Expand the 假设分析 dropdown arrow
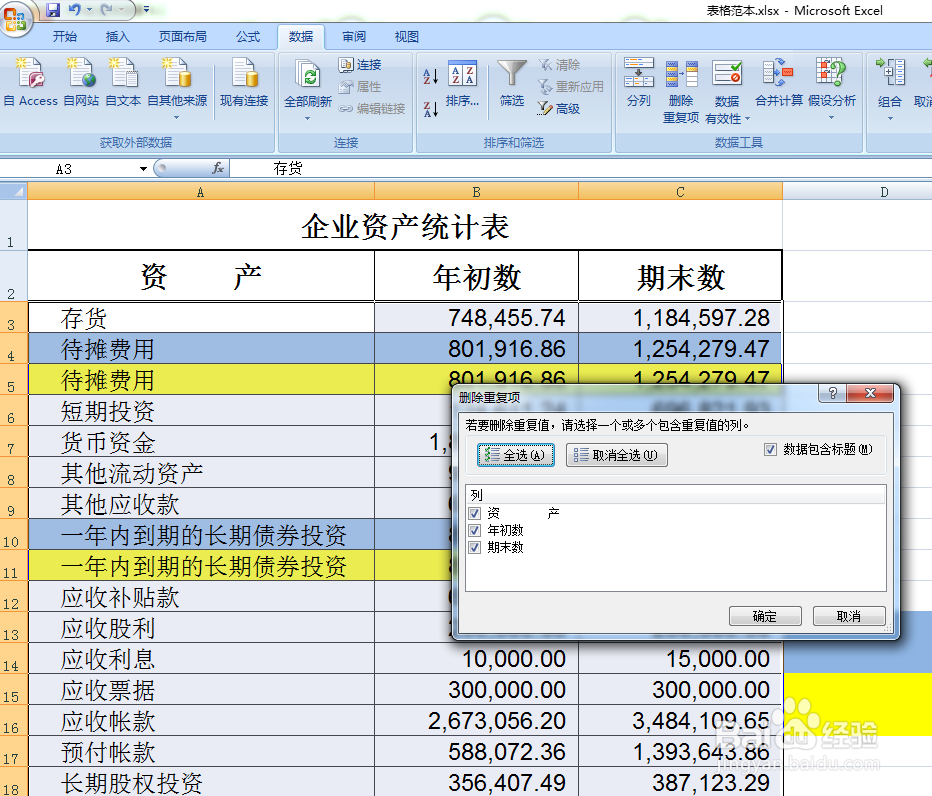Screen dimensions: 932x796 (x=832, y=118)
